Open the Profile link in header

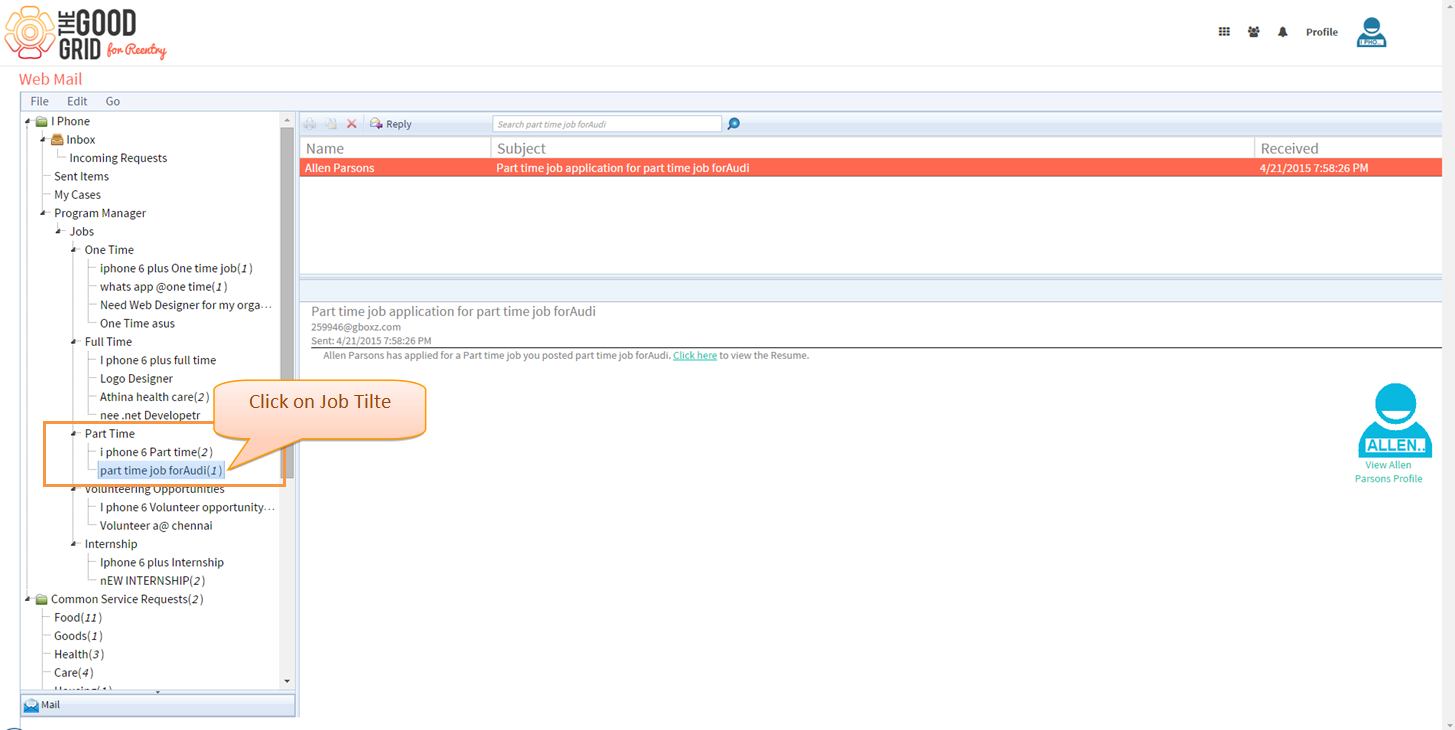coord(1322,32)
